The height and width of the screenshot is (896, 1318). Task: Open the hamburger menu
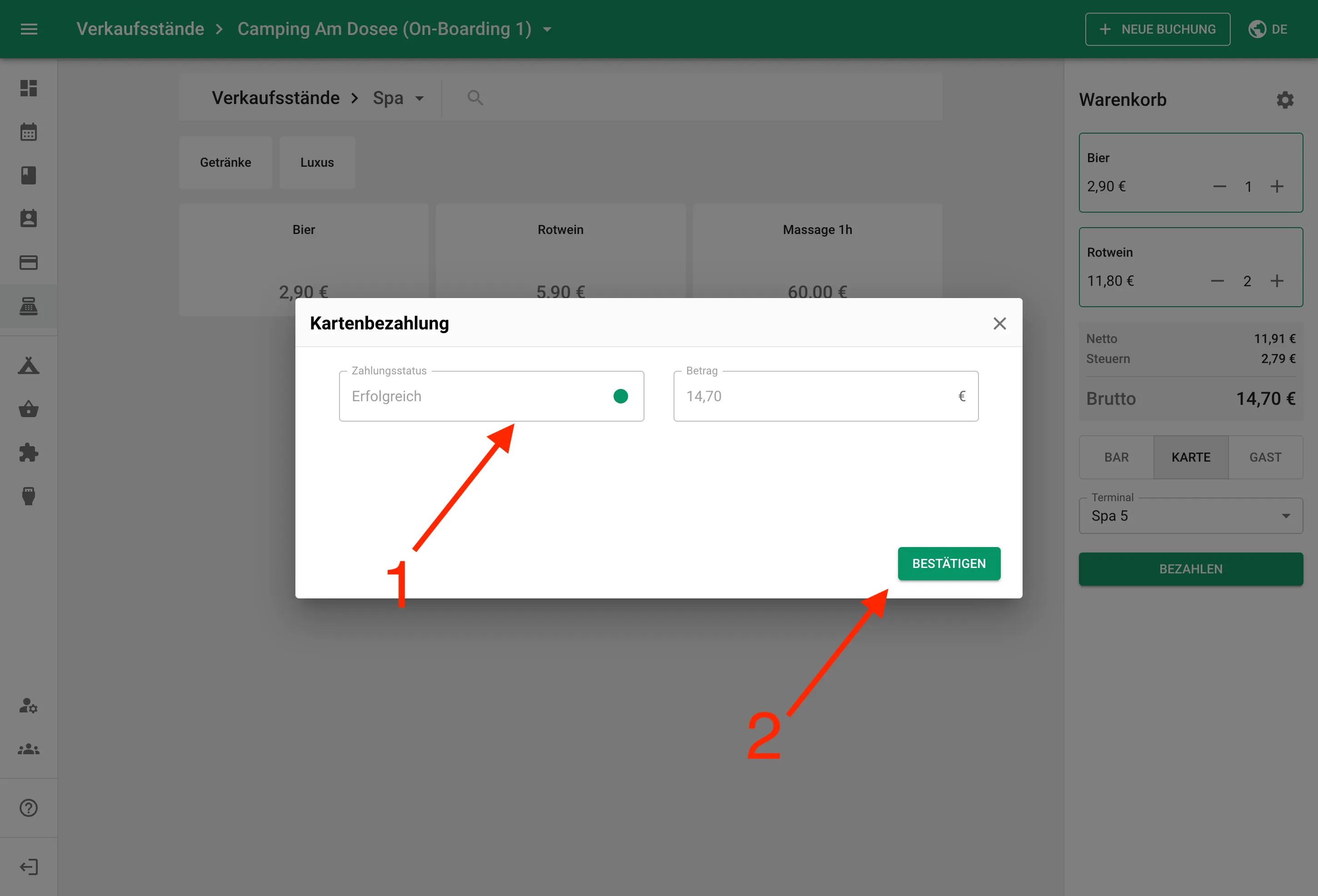29,29
